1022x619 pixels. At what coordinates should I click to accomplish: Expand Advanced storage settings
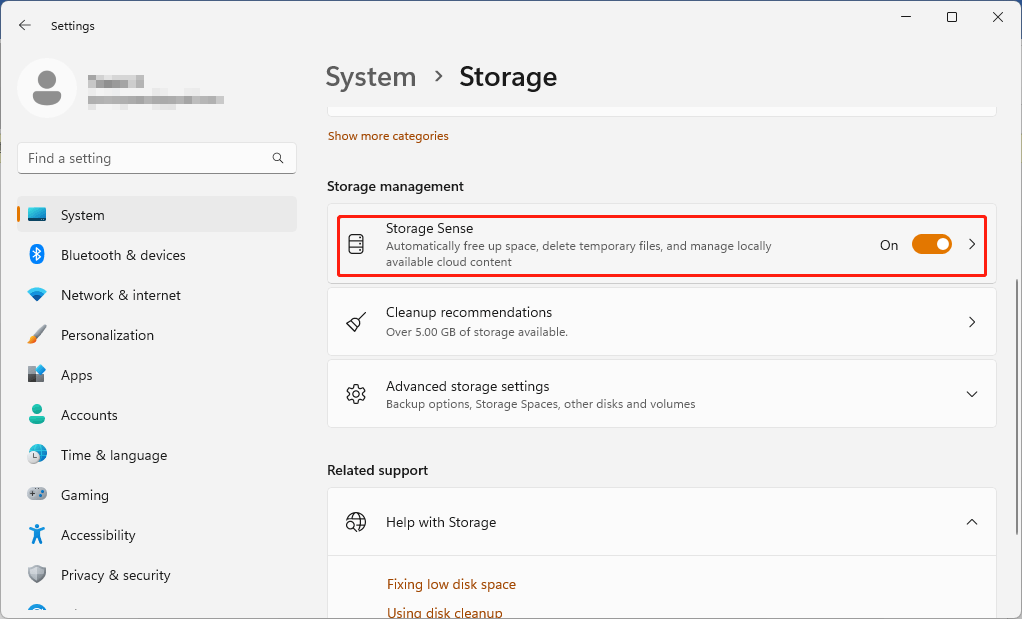pos(971,393)
